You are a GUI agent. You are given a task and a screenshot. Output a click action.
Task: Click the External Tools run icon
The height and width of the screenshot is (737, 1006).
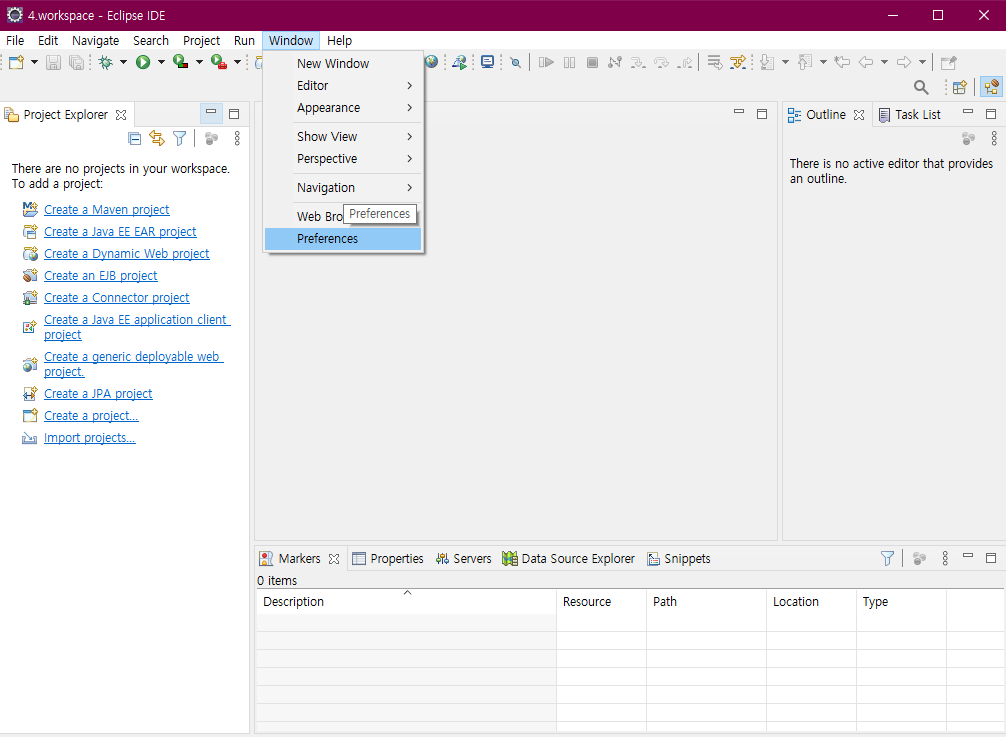[219, 62]
